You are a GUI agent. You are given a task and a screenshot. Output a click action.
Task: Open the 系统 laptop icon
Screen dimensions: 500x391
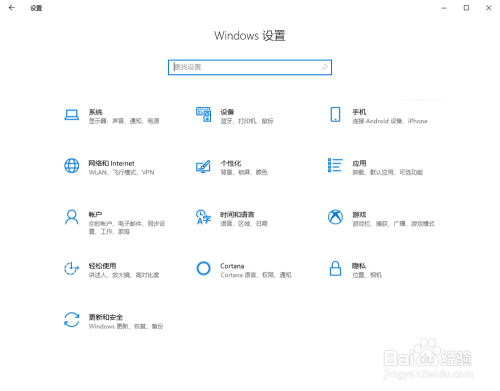(x=71, y=115)
